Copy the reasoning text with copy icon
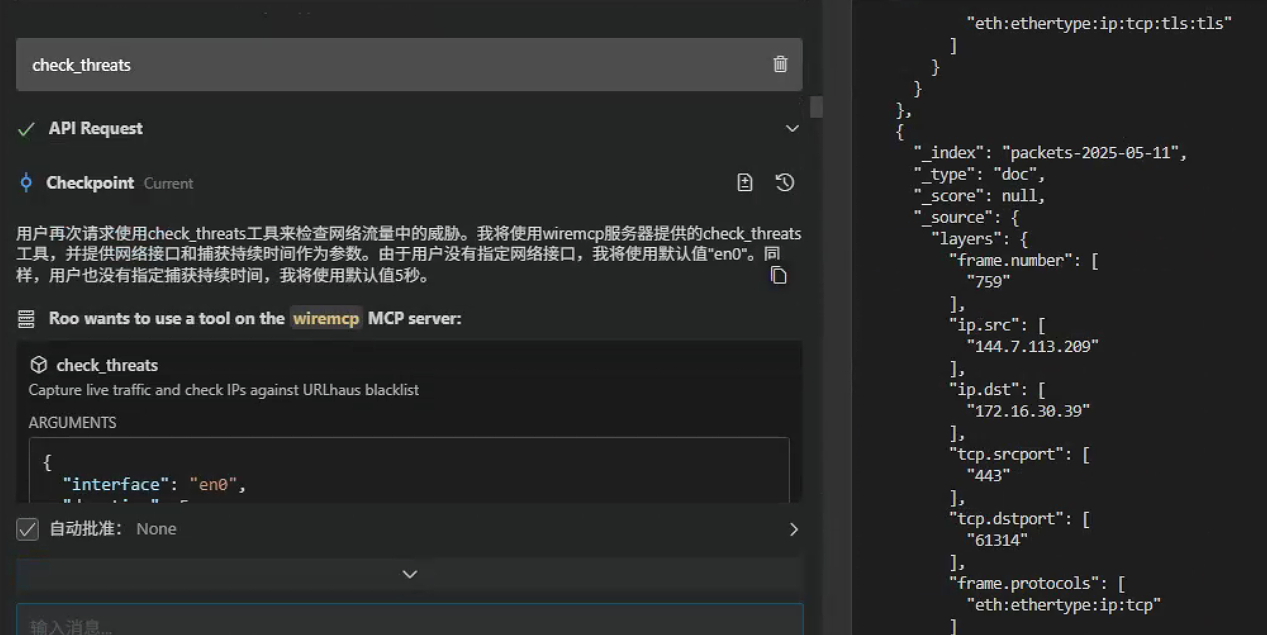1267x635 pixels. [779, 276]
